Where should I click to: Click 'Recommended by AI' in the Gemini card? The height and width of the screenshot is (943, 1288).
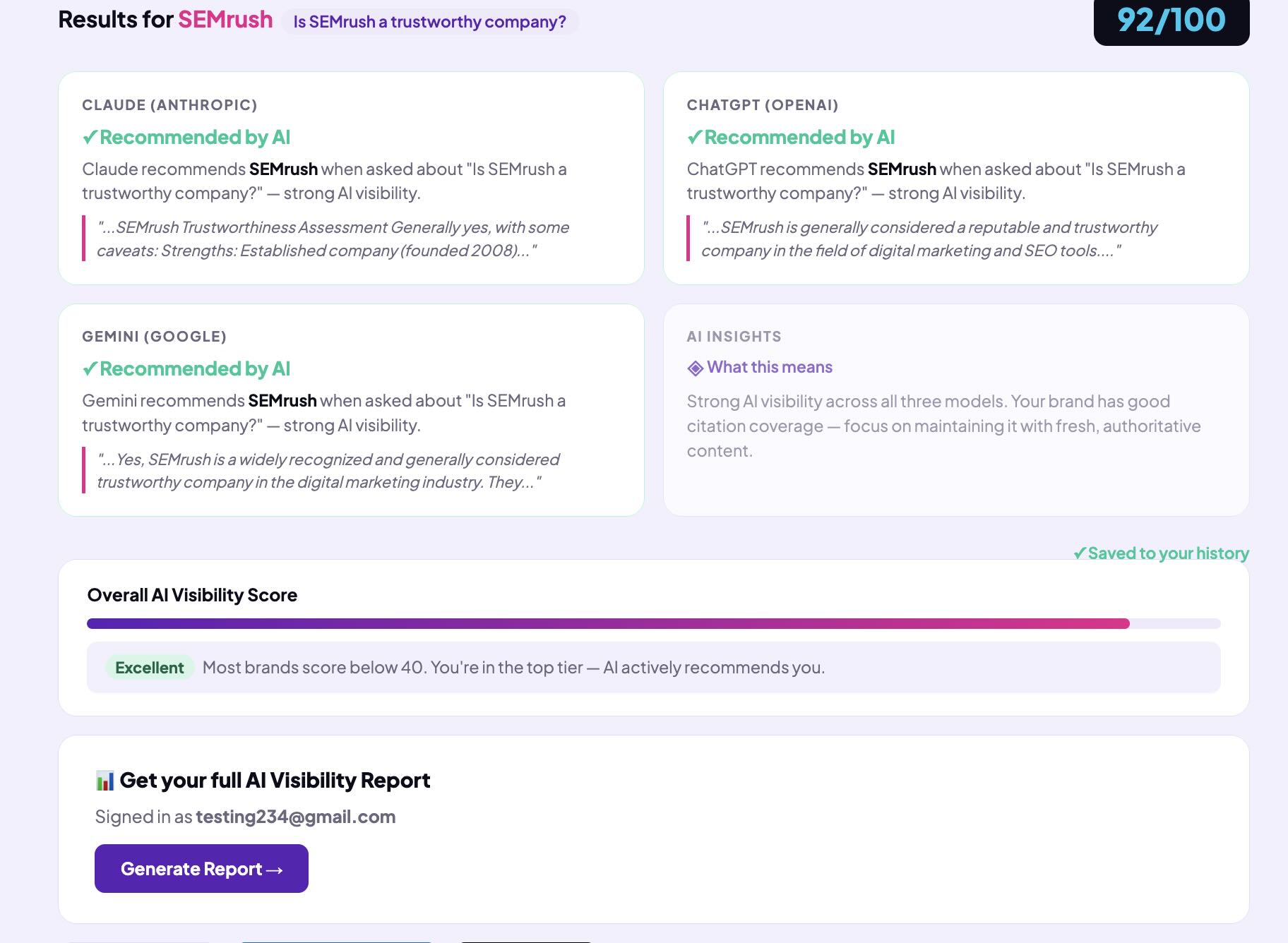[195, 369]
